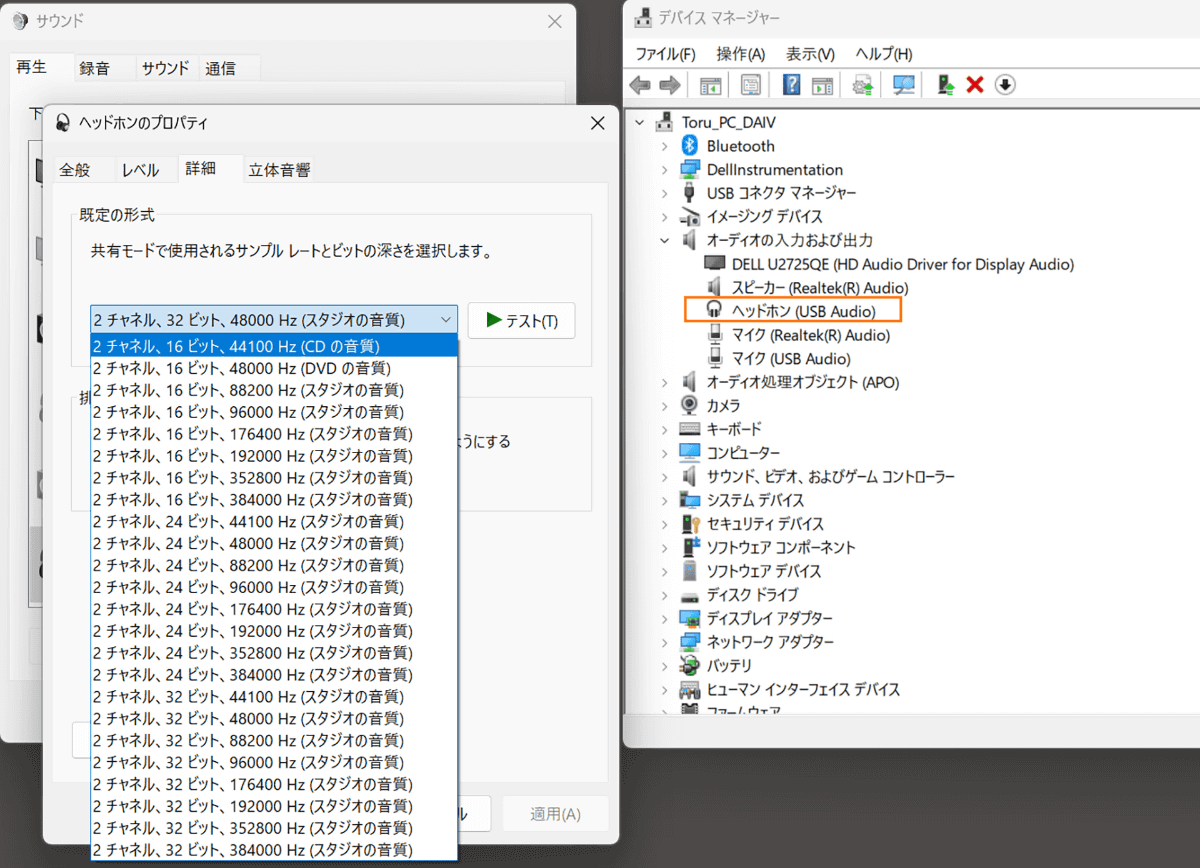This screenshot has width=1200, height=868.
Task: Toggle the action pane toolbar icon
Action: pos(822,85)
